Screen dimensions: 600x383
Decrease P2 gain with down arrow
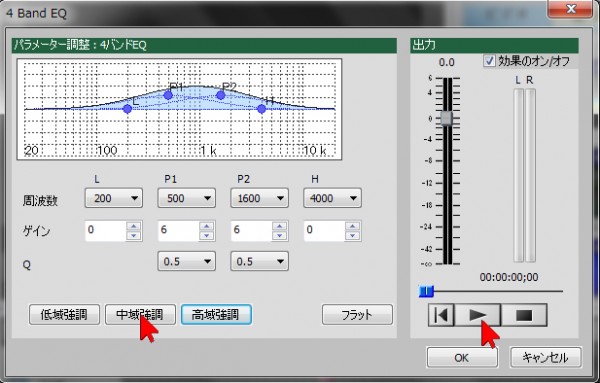point(280,236)
